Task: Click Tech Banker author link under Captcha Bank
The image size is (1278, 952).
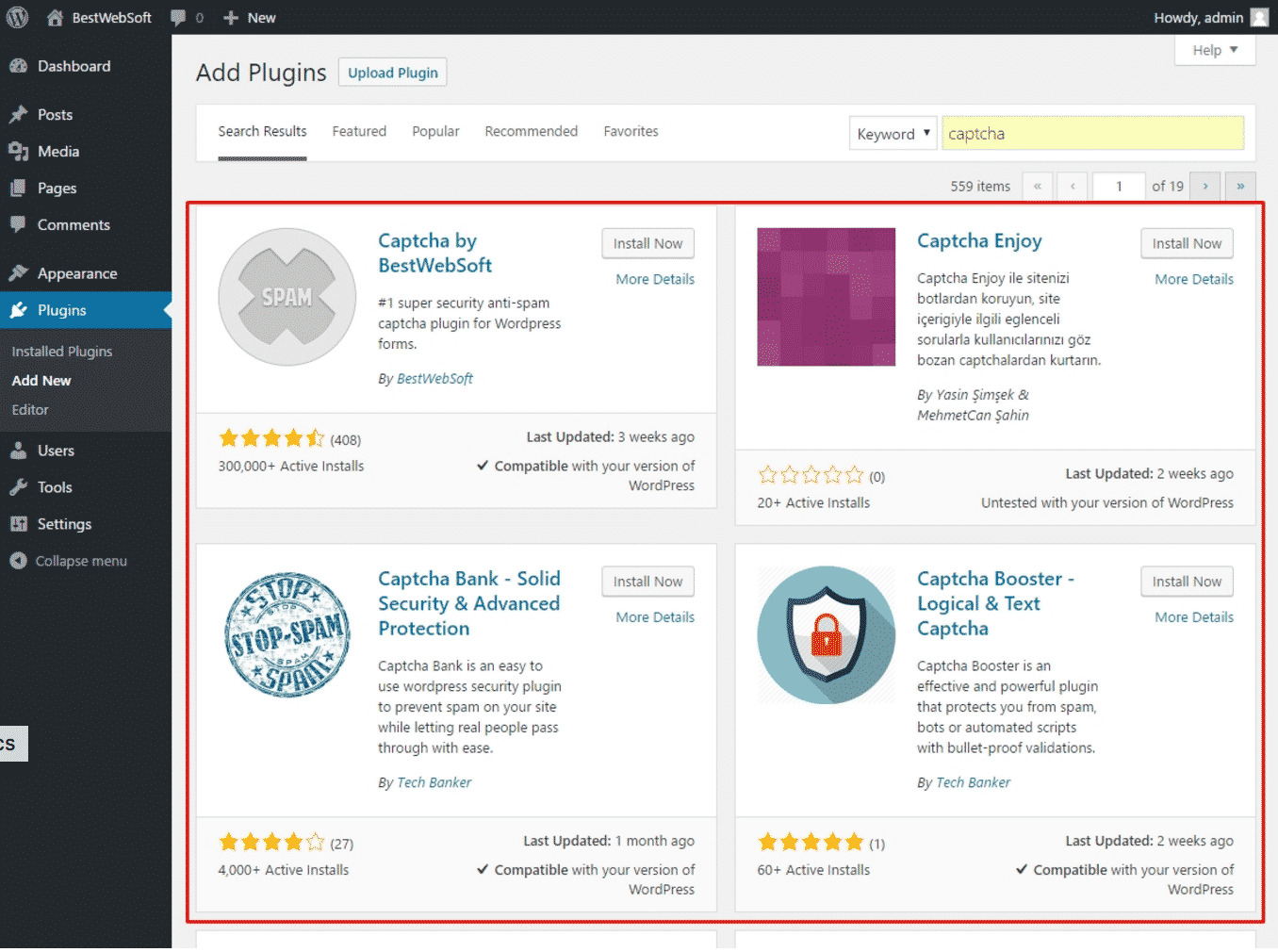Action: pyautogui.click(x=434, y=782)
